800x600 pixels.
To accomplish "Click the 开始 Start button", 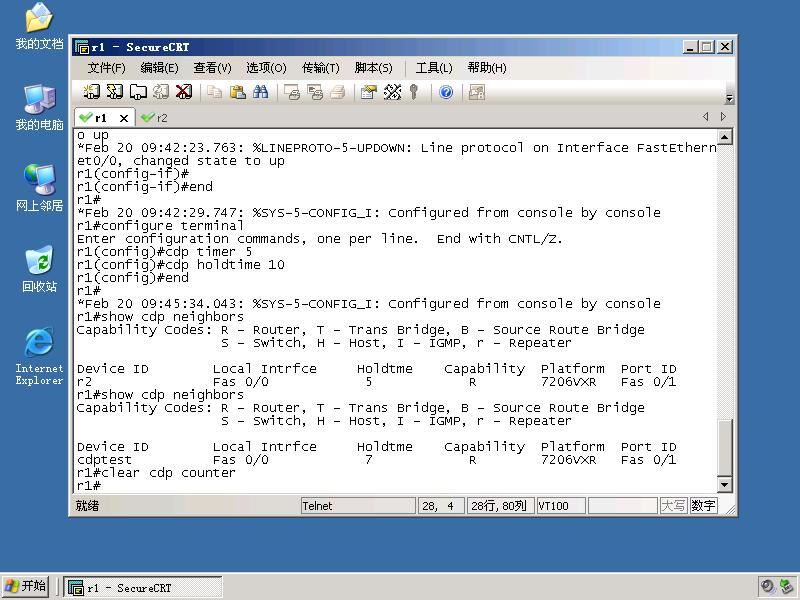I will click(26, 586).
